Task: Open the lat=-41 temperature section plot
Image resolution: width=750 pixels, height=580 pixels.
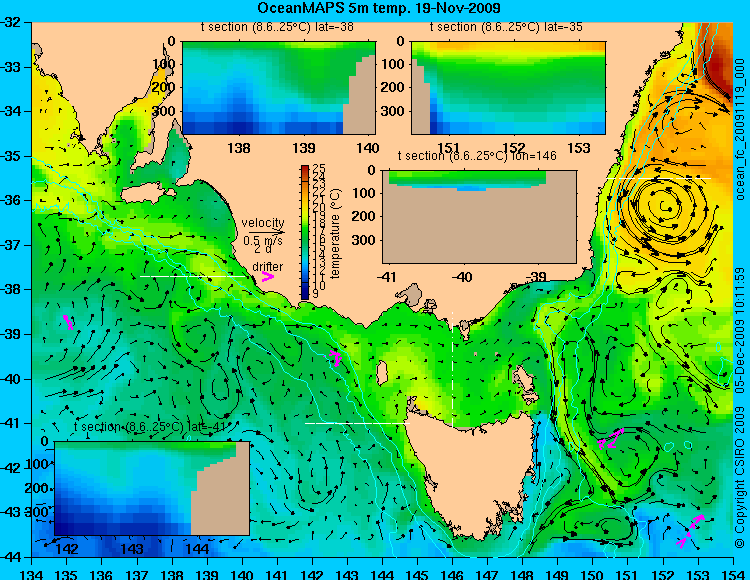Action: click(152, 488)
